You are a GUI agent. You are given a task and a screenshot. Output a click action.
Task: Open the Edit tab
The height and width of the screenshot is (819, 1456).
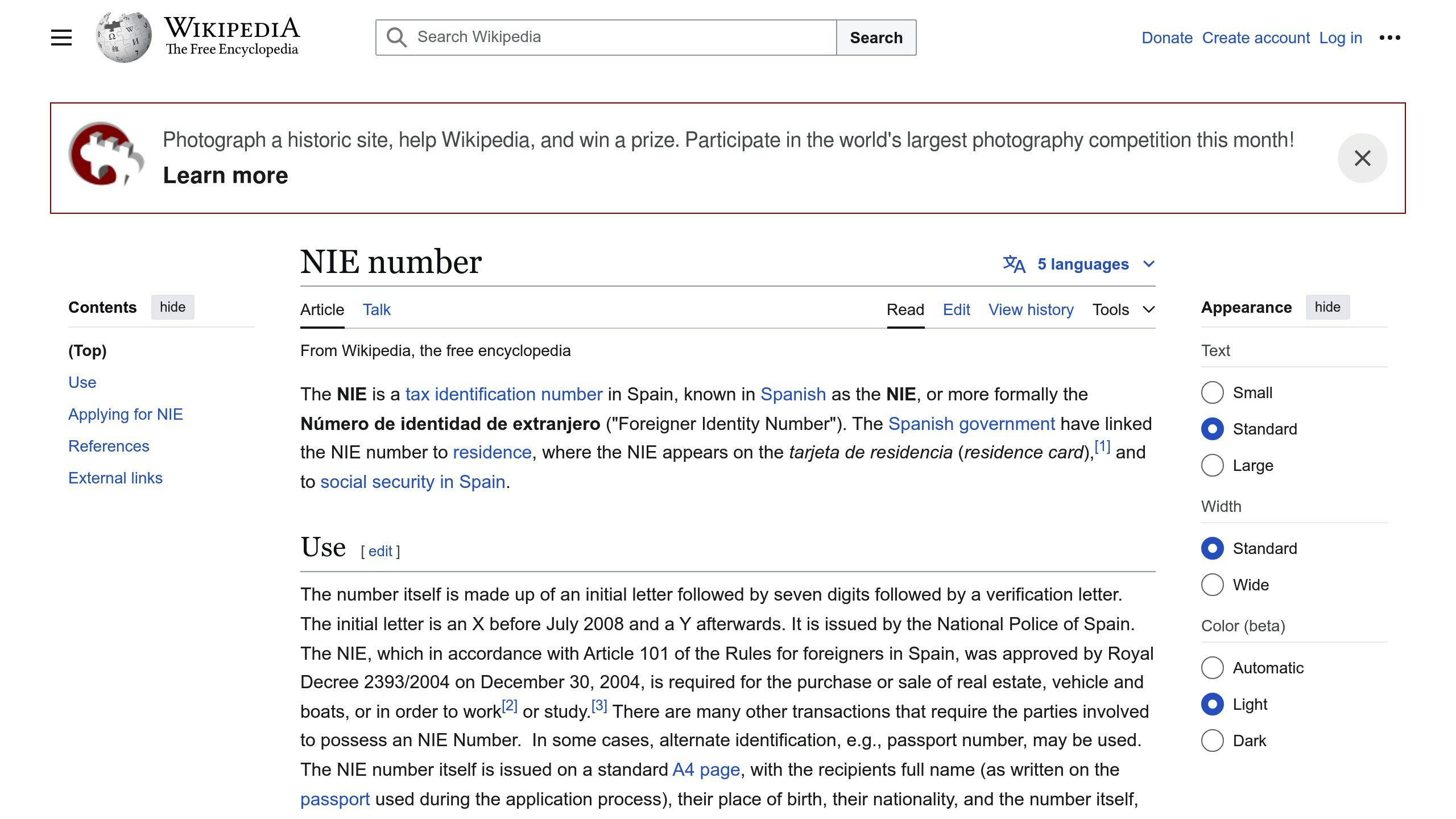point(957,309)
